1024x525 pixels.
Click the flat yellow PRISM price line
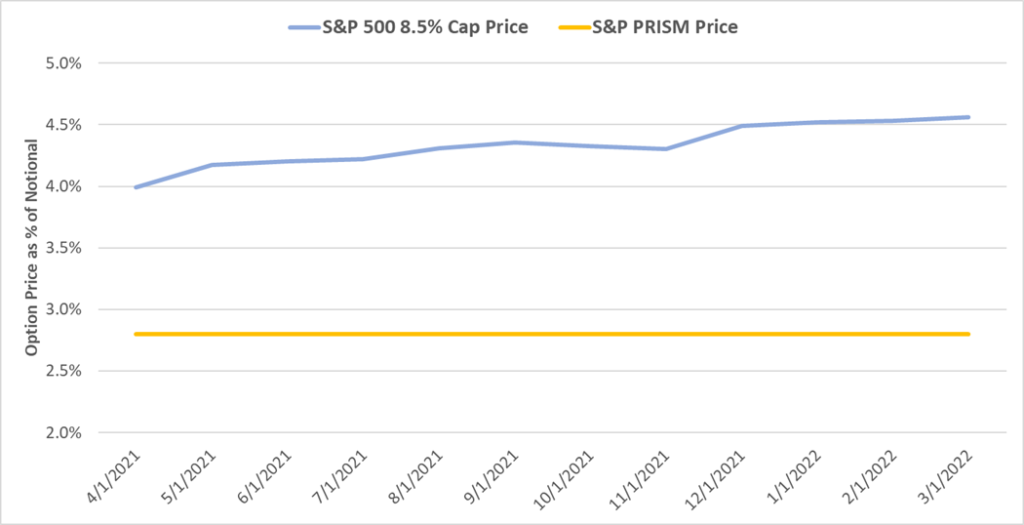[x=550, y=334]
